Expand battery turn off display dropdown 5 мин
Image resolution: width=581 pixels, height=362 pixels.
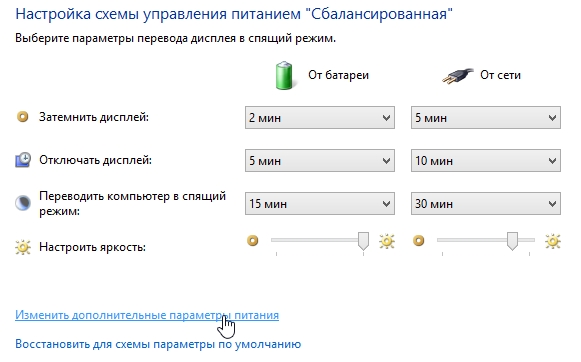click(x=320, y=161)
